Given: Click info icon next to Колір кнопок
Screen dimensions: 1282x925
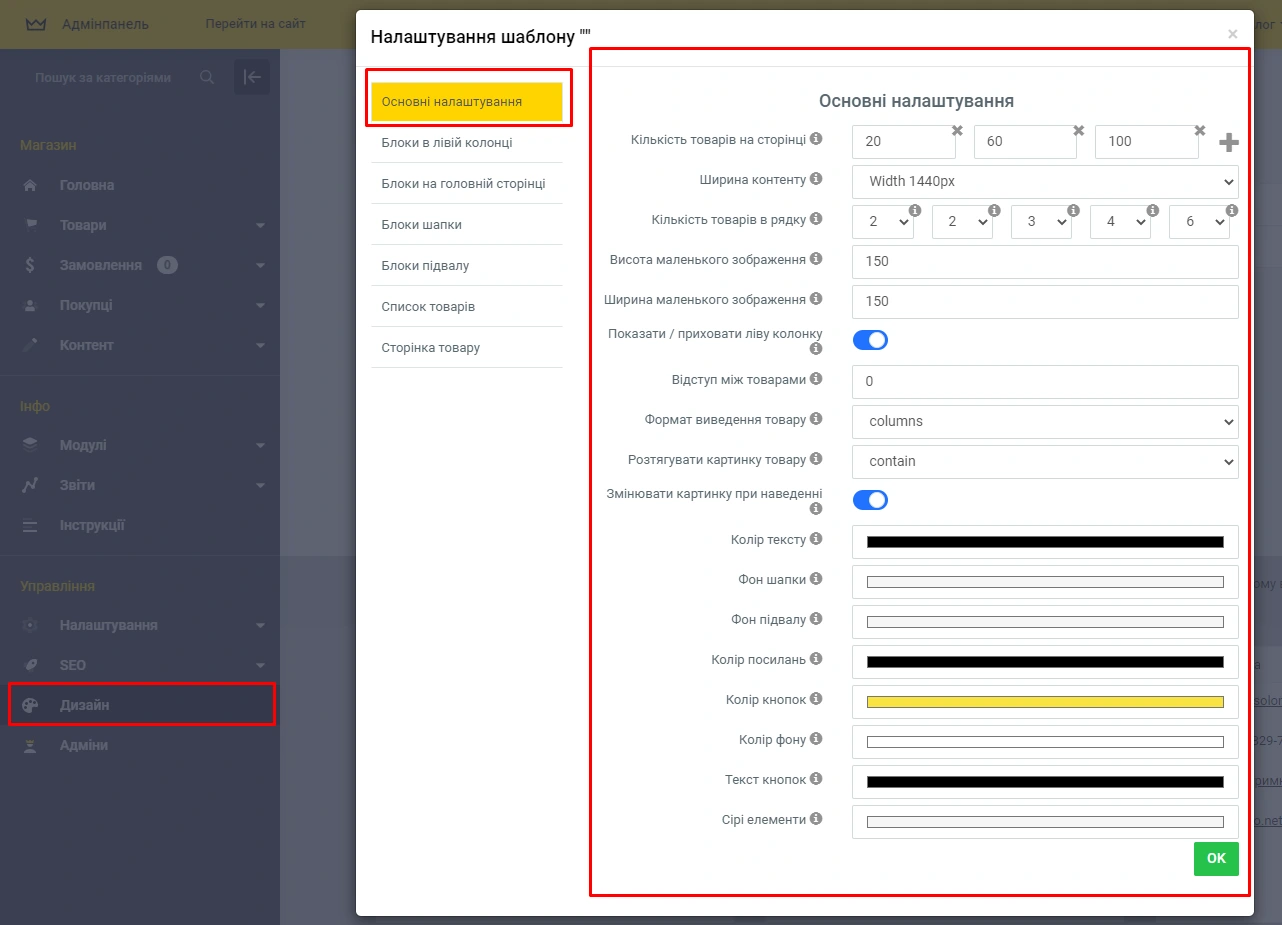Looking at the screenshot, I should coord(816,699).
